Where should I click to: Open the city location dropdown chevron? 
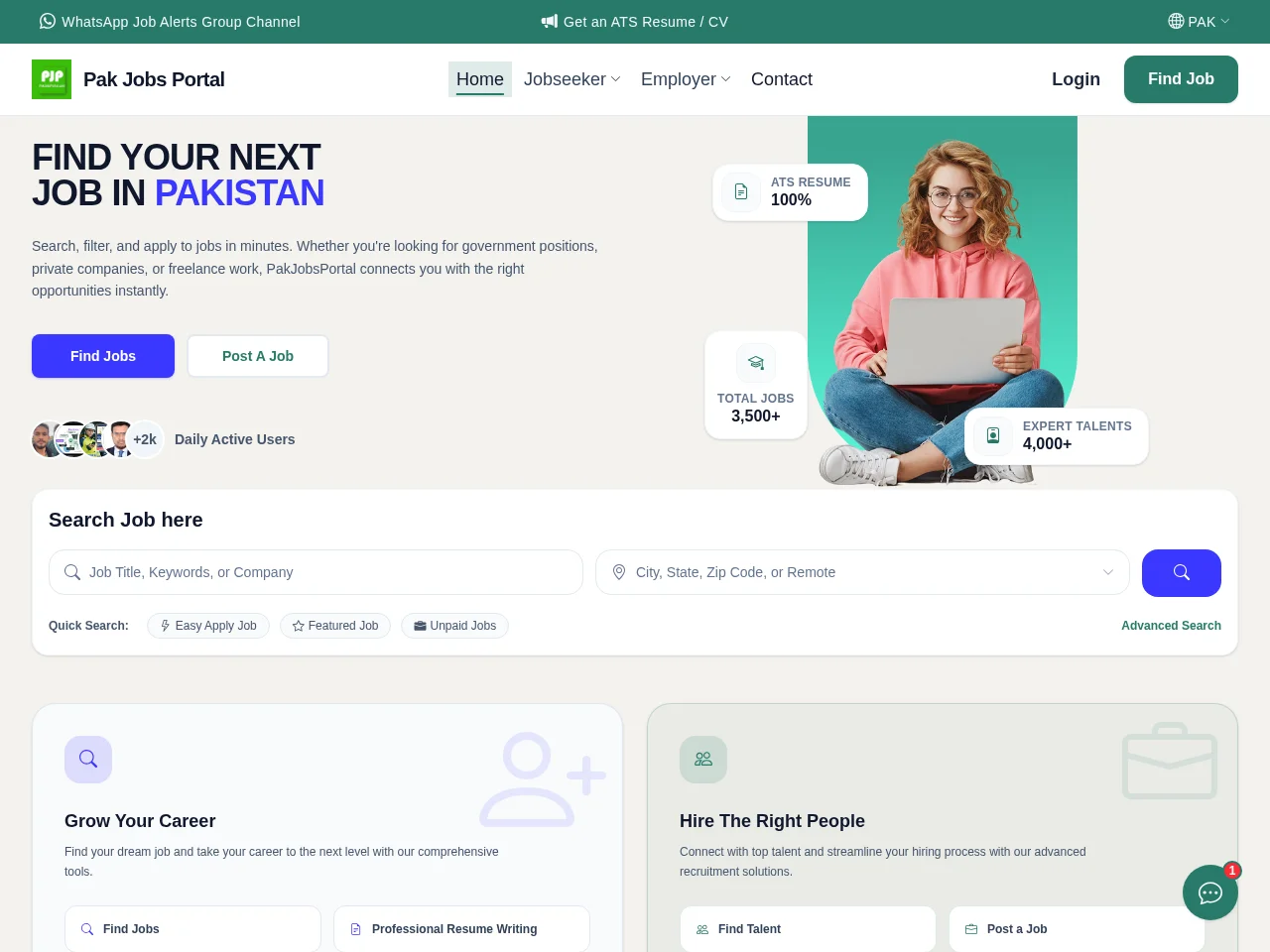(1108, 572)
